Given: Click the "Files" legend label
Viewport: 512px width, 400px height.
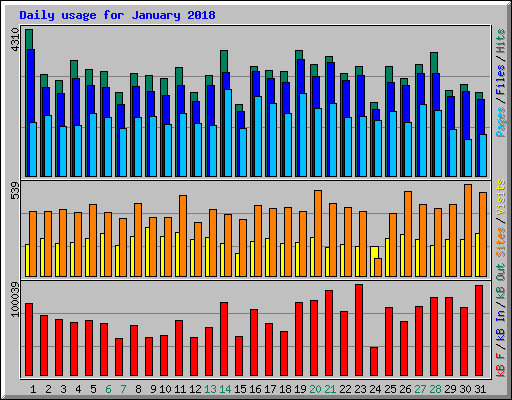Looking at the screenshot, I should point(501,80).
